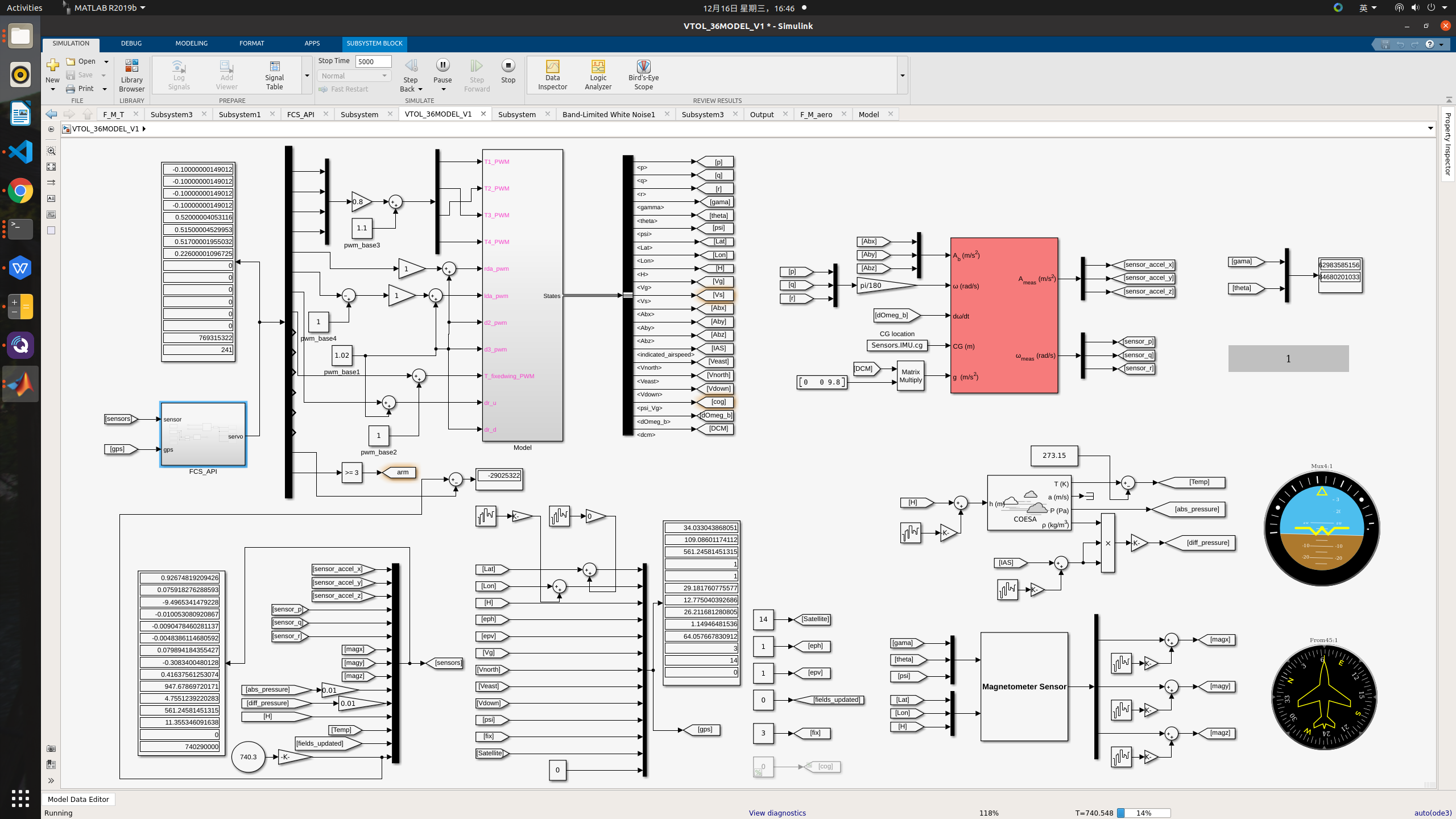The image size is (1456, 819).
Task: Open the Model Data Editor panel
Action: click(x=78, y=799)
